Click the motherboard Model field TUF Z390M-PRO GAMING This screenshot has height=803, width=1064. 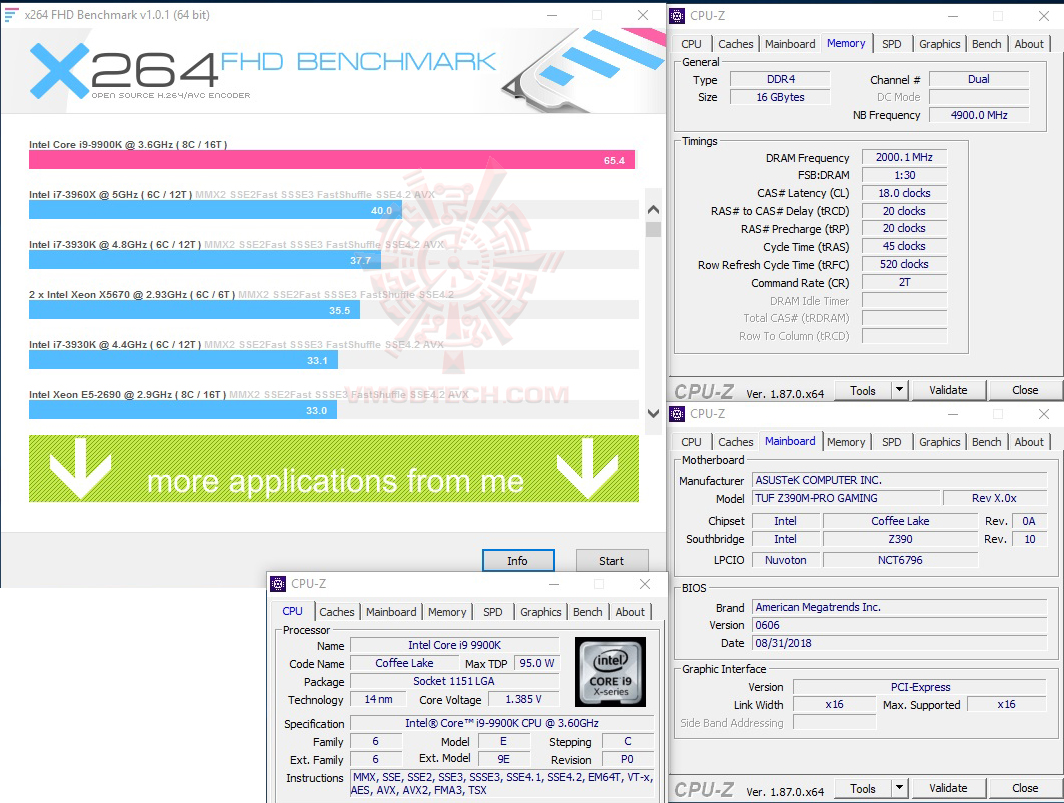(846, 498)
